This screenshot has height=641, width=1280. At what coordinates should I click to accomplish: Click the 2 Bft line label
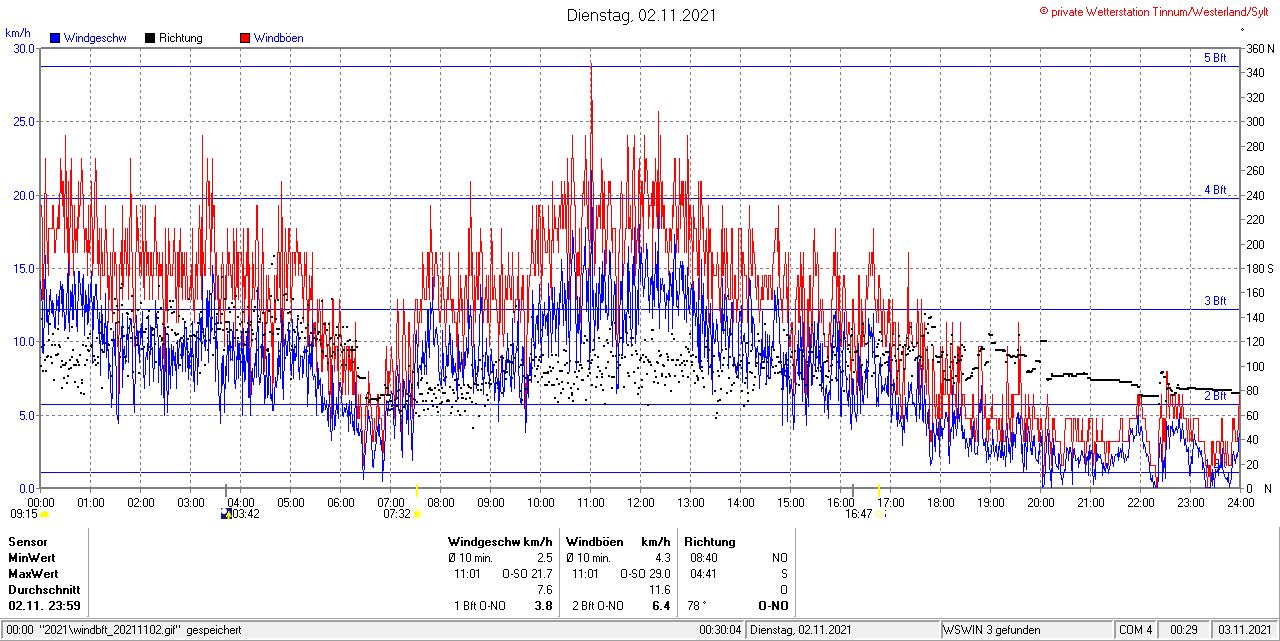tap(1215, 396)
